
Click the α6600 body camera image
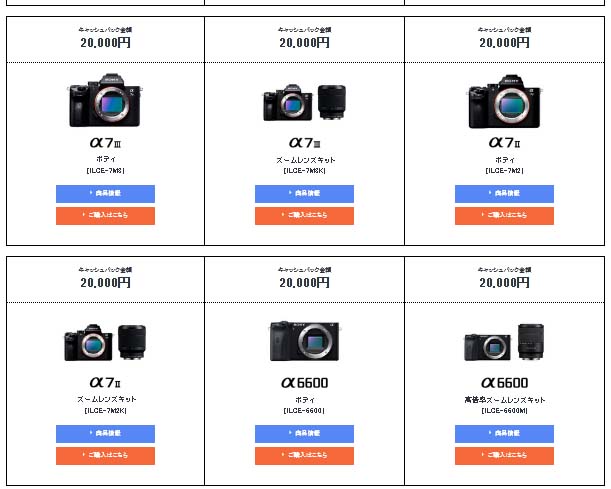(304, 341)
